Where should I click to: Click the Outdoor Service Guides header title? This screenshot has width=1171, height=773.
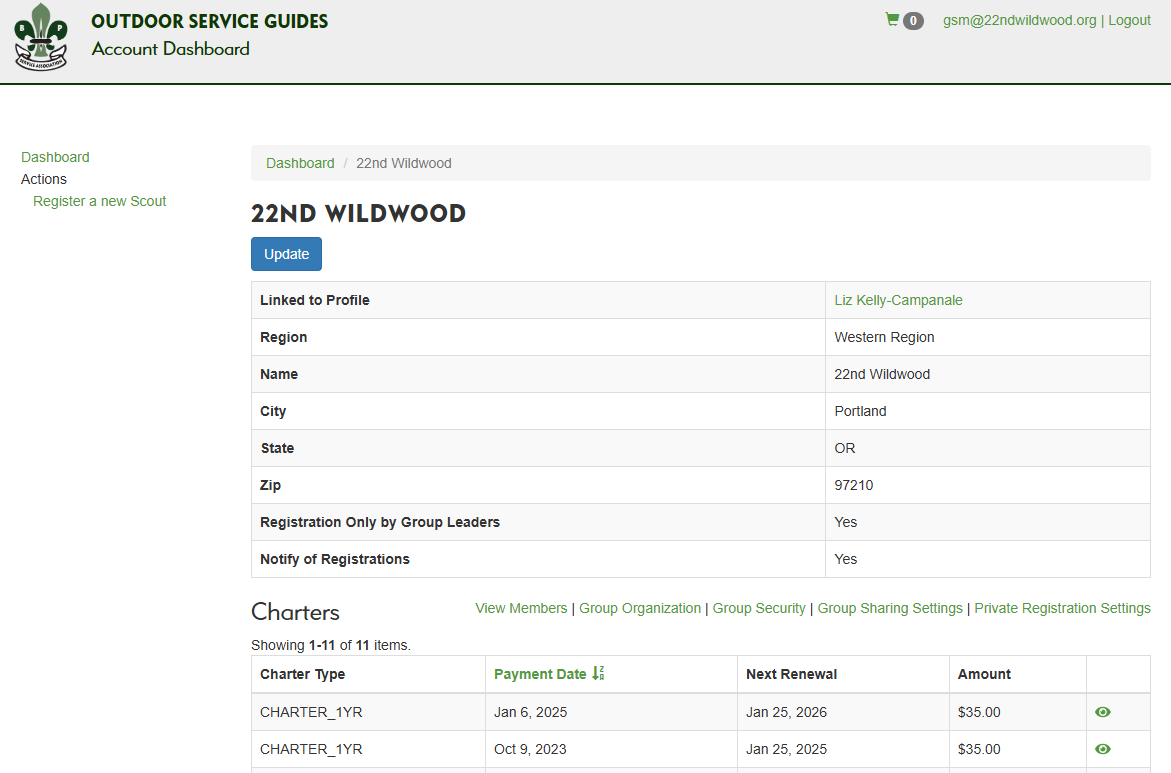[x=209, y=21]
